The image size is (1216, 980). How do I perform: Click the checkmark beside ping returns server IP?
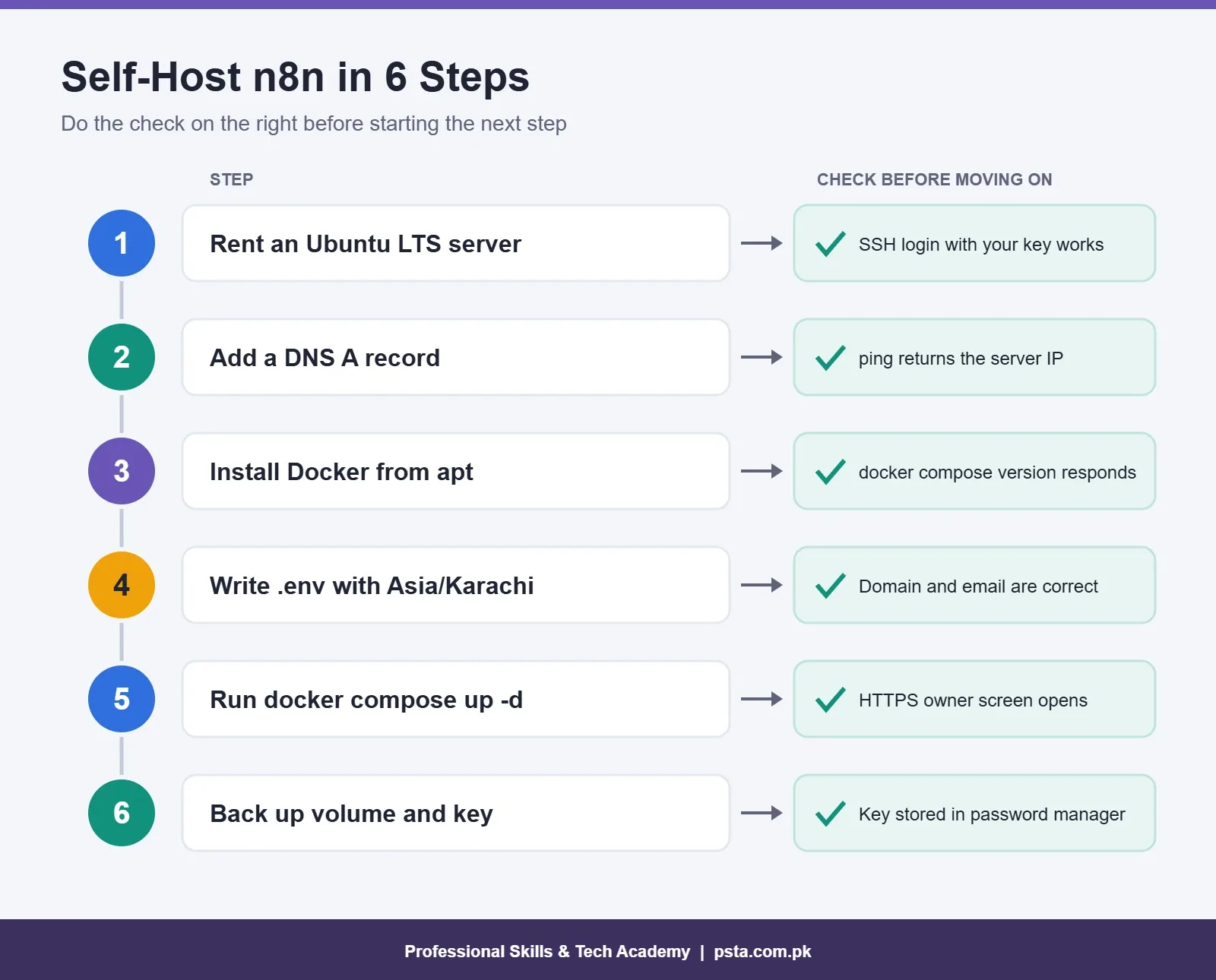830,357
